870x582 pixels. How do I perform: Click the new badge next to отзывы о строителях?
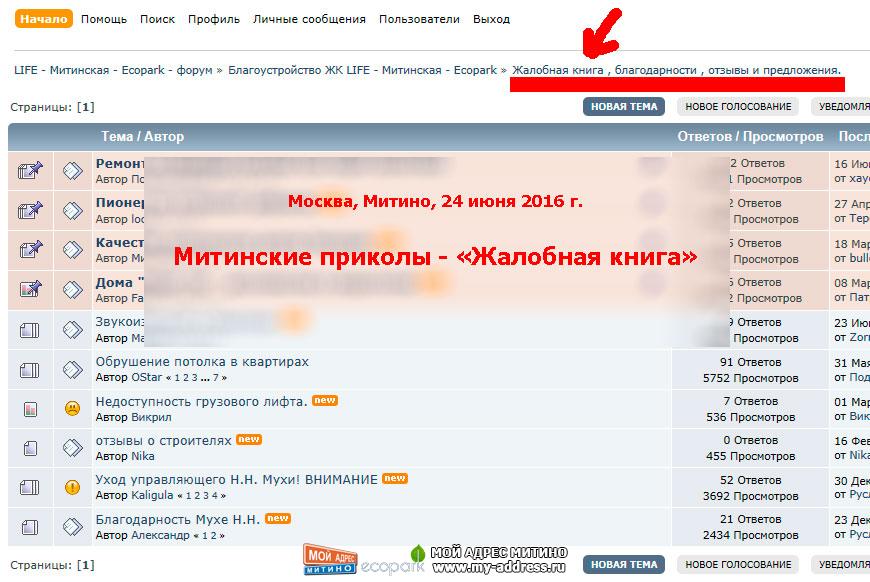coord(249,440)
